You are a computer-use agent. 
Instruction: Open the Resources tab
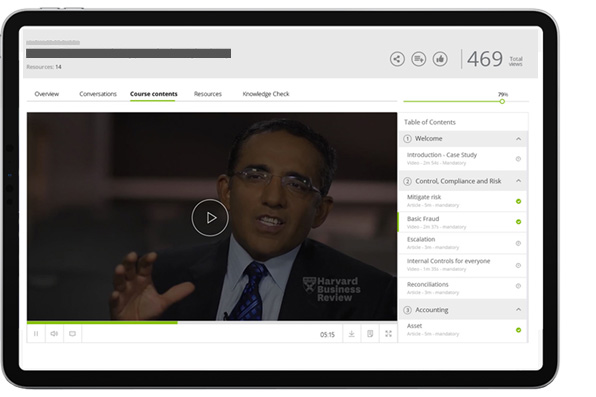tap(208, 94)
